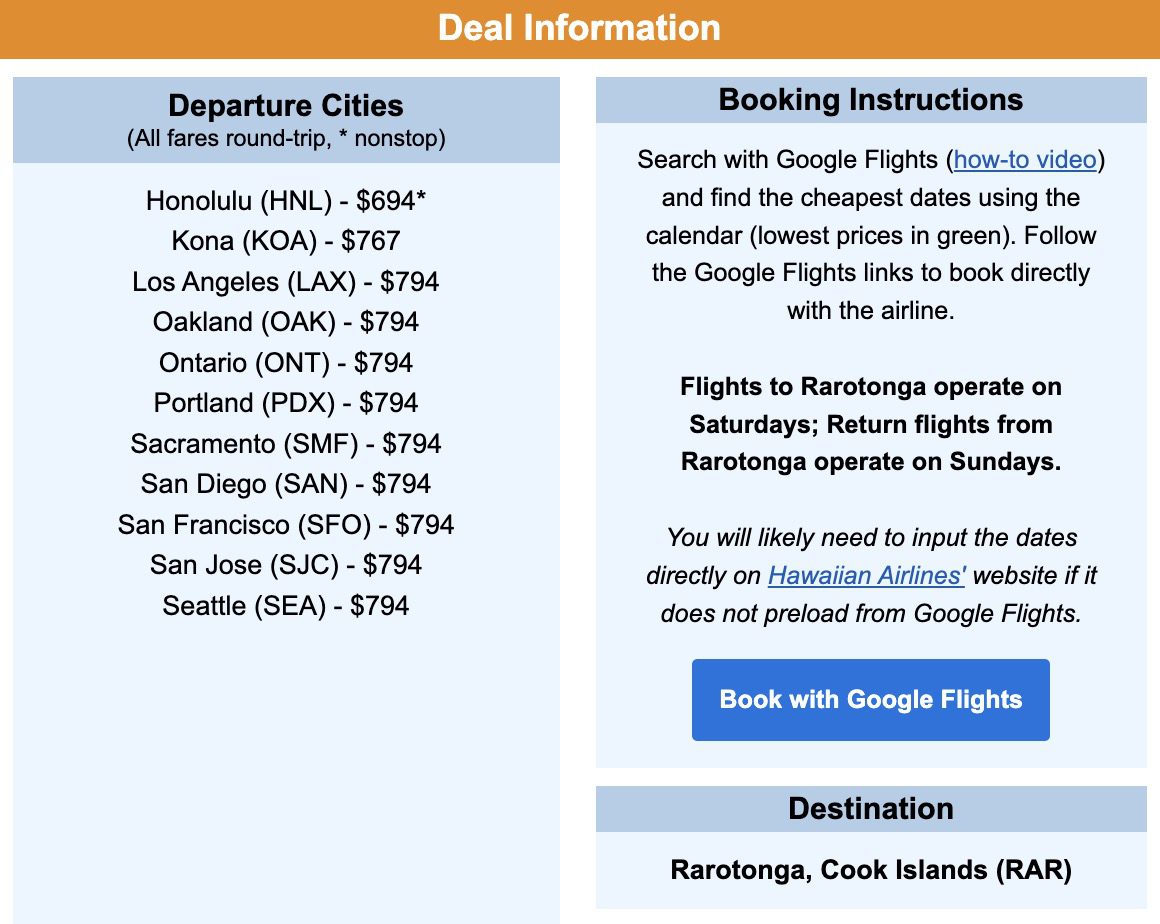This screenshot has width=1160, height=924.
Task: Select the Los Angeles (LAX) fare
Action: [284, 282]
